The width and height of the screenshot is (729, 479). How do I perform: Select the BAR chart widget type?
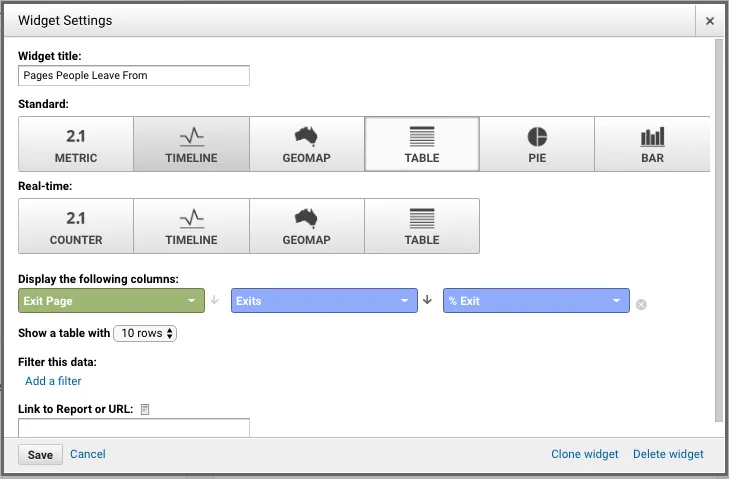point(652,144)
